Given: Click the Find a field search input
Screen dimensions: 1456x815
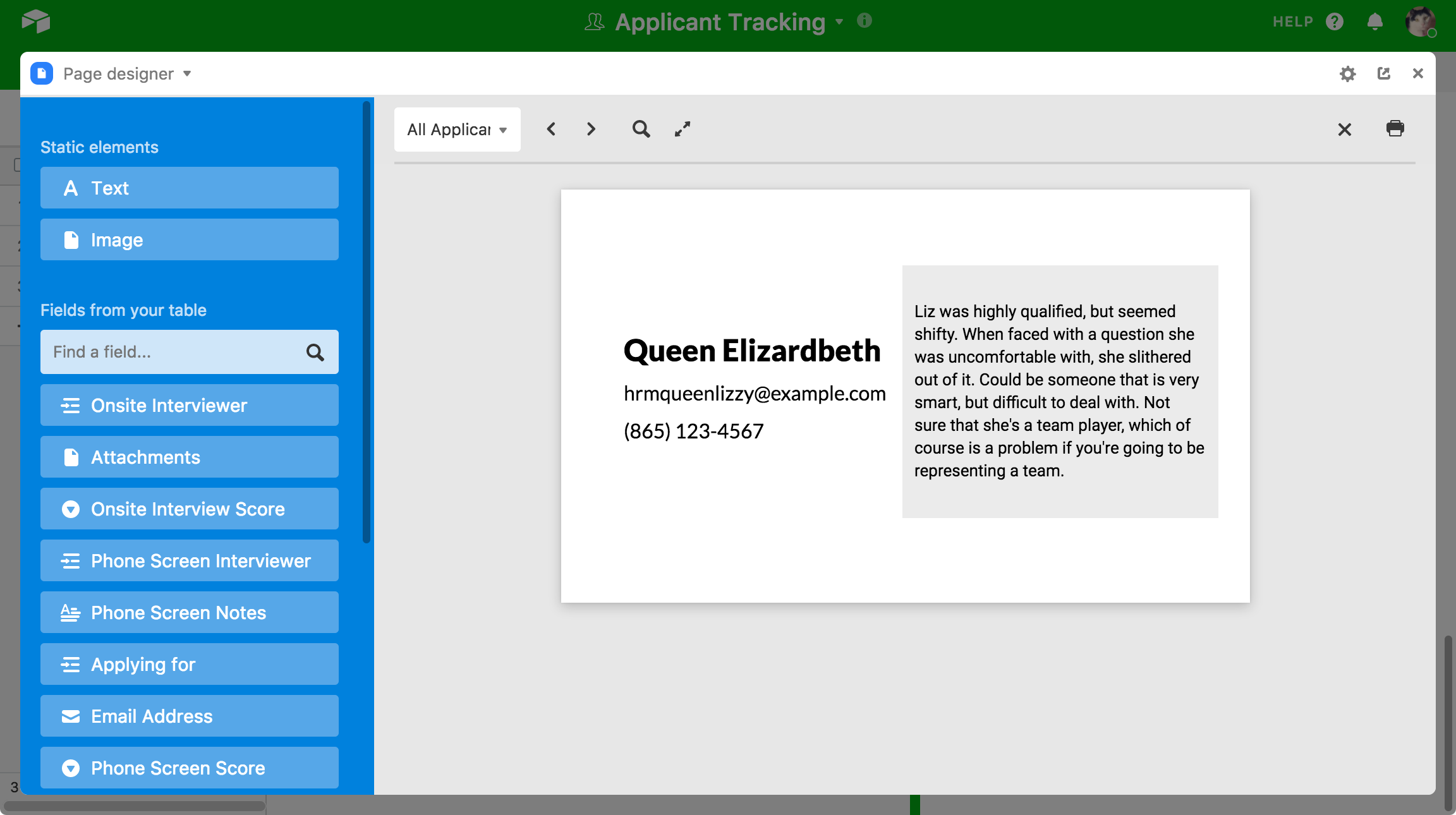Looking at the screenshot, I should point(190,352).
